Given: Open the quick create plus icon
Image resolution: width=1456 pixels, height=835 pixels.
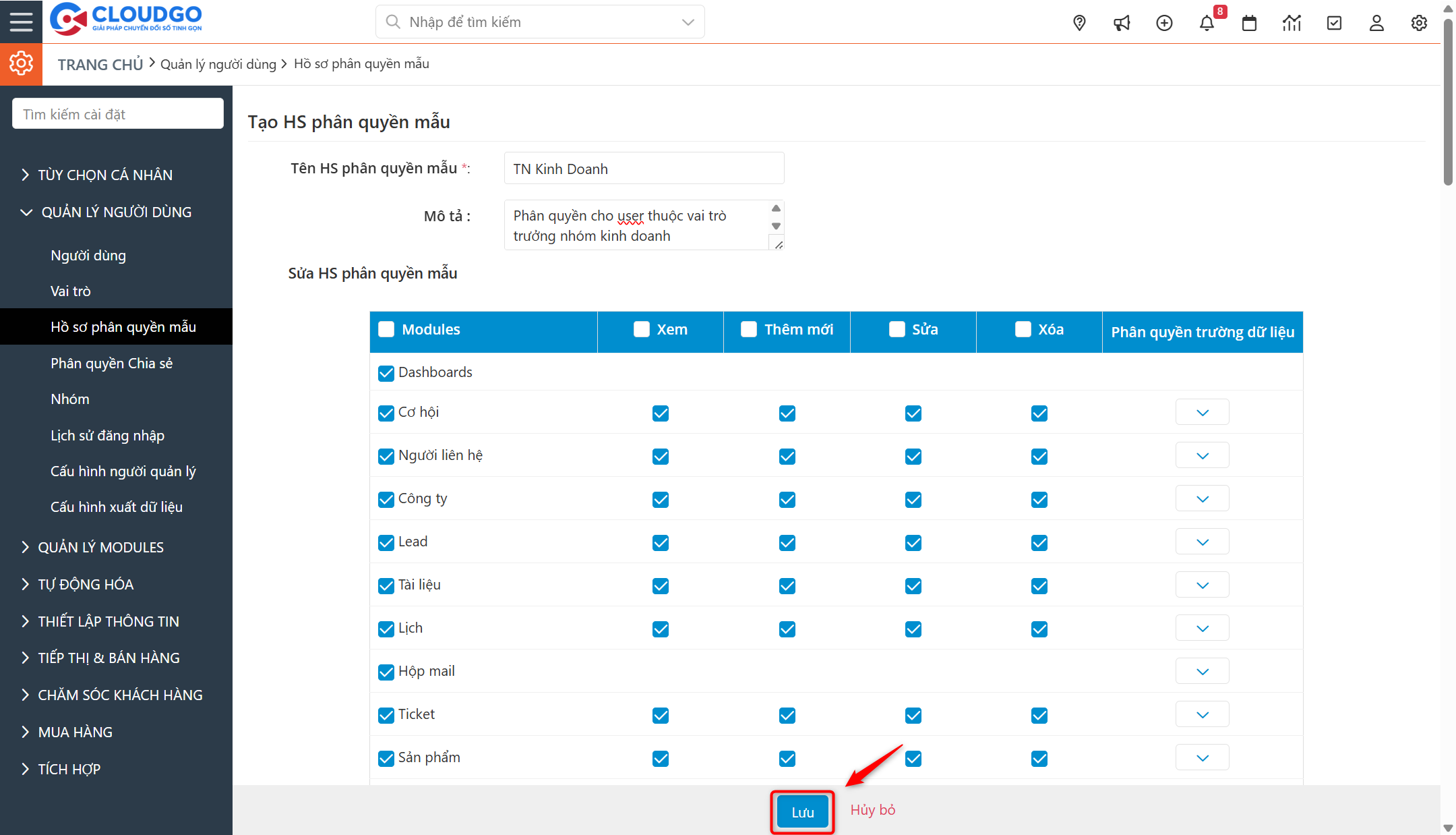Looking at the screenshot, I should [1164, 22].
